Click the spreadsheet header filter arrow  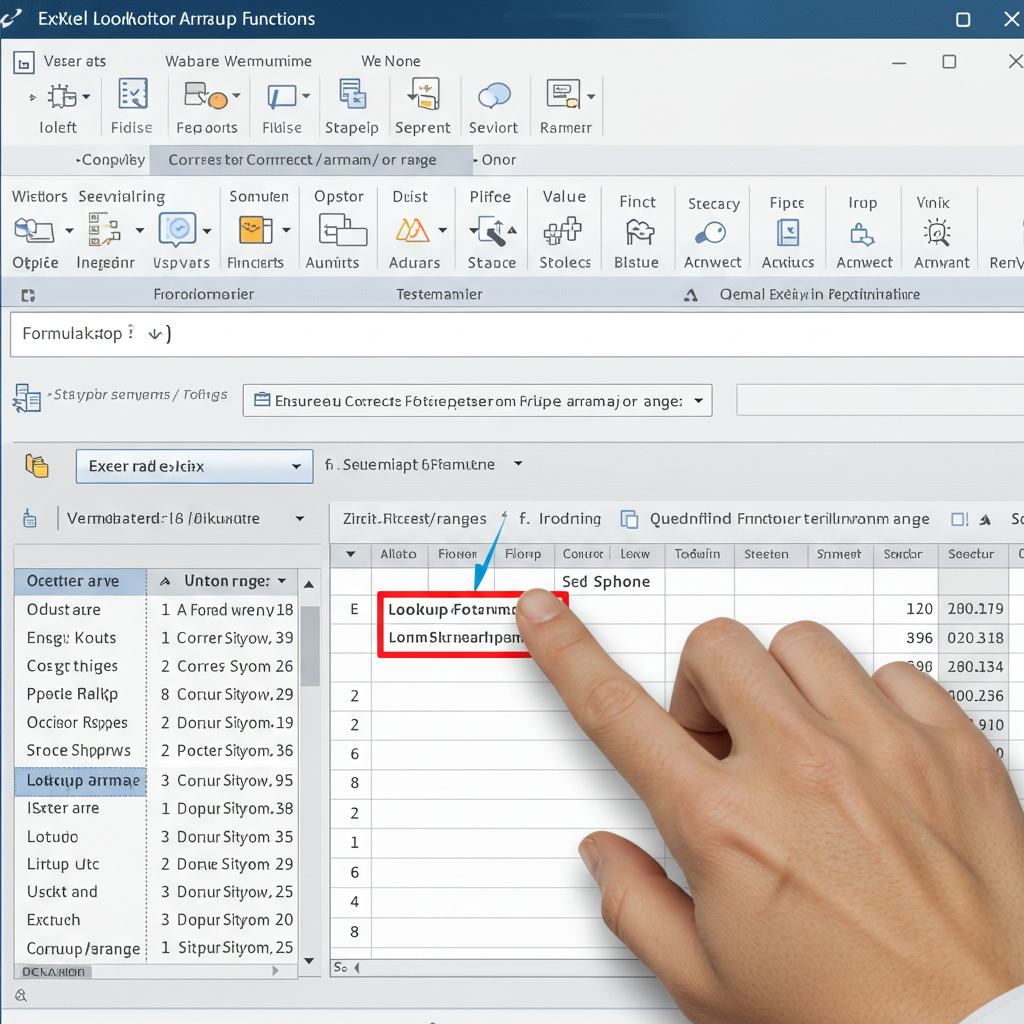point(351,554)
